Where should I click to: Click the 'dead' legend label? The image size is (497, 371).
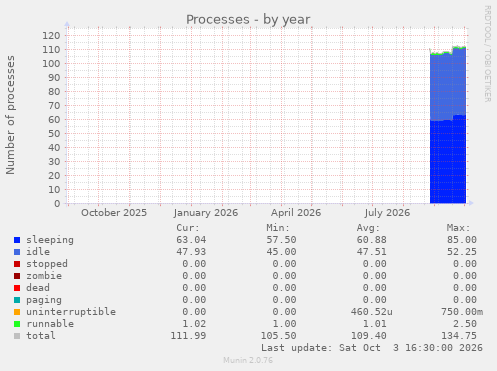click(x=38, y=288)
